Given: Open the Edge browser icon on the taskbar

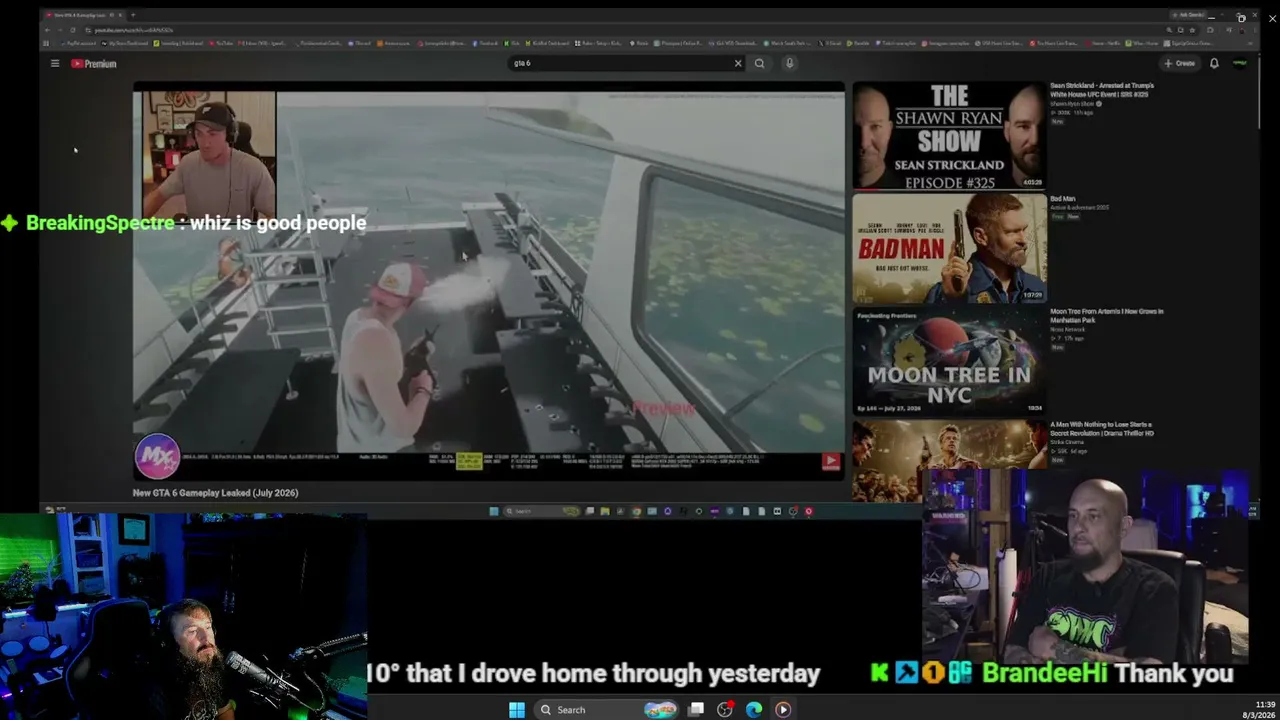Looking at the screenshot, I should 754,710.
